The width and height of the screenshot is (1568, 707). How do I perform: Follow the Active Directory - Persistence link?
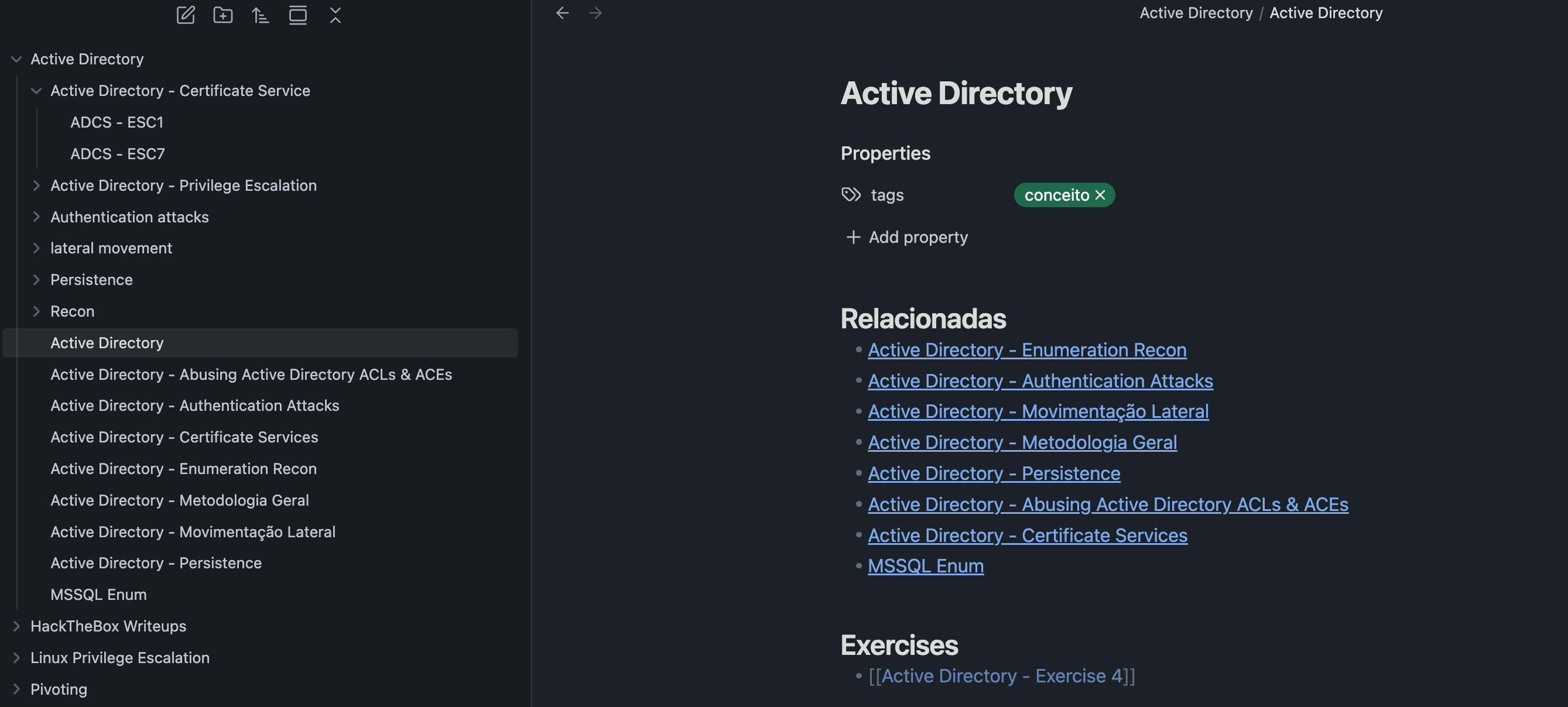click(x=994, y=473)
